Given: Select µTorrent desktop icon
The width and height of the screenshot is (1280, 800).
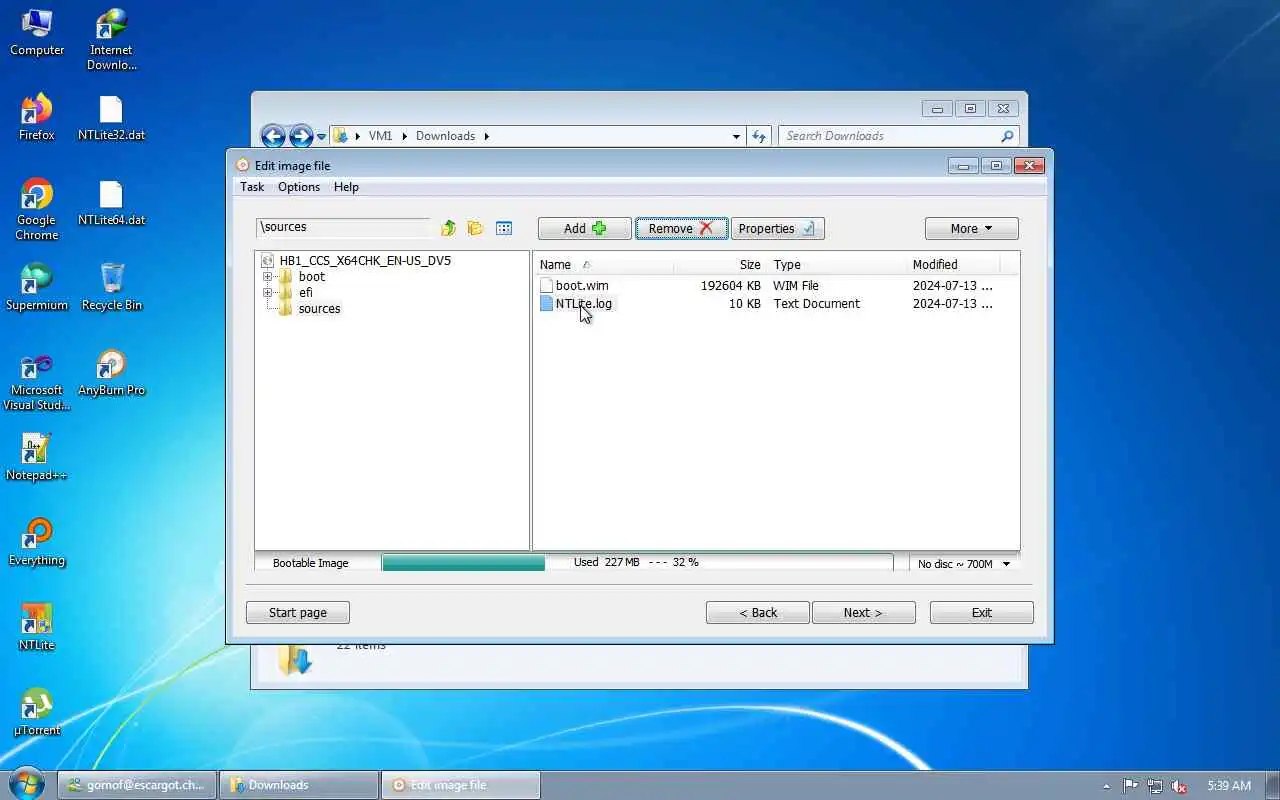Looking at the screenshot, I should (x=37, y=713).
